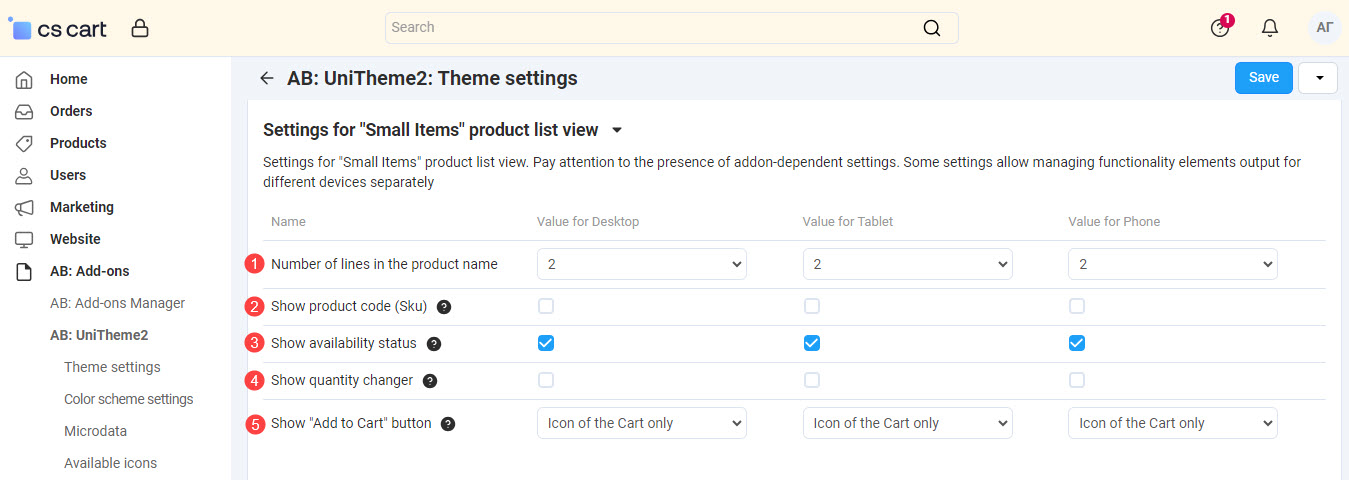Click the Marketing megaphone icon
The width and height of the screenshot is (1349, 480).
click(x=24, y=207)
